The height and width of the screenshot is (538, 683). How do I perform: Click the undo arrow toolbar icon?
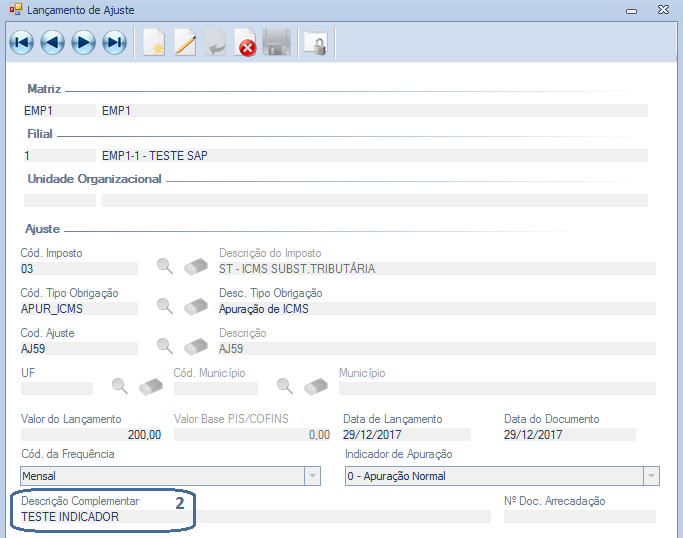[x=216, y=43]
